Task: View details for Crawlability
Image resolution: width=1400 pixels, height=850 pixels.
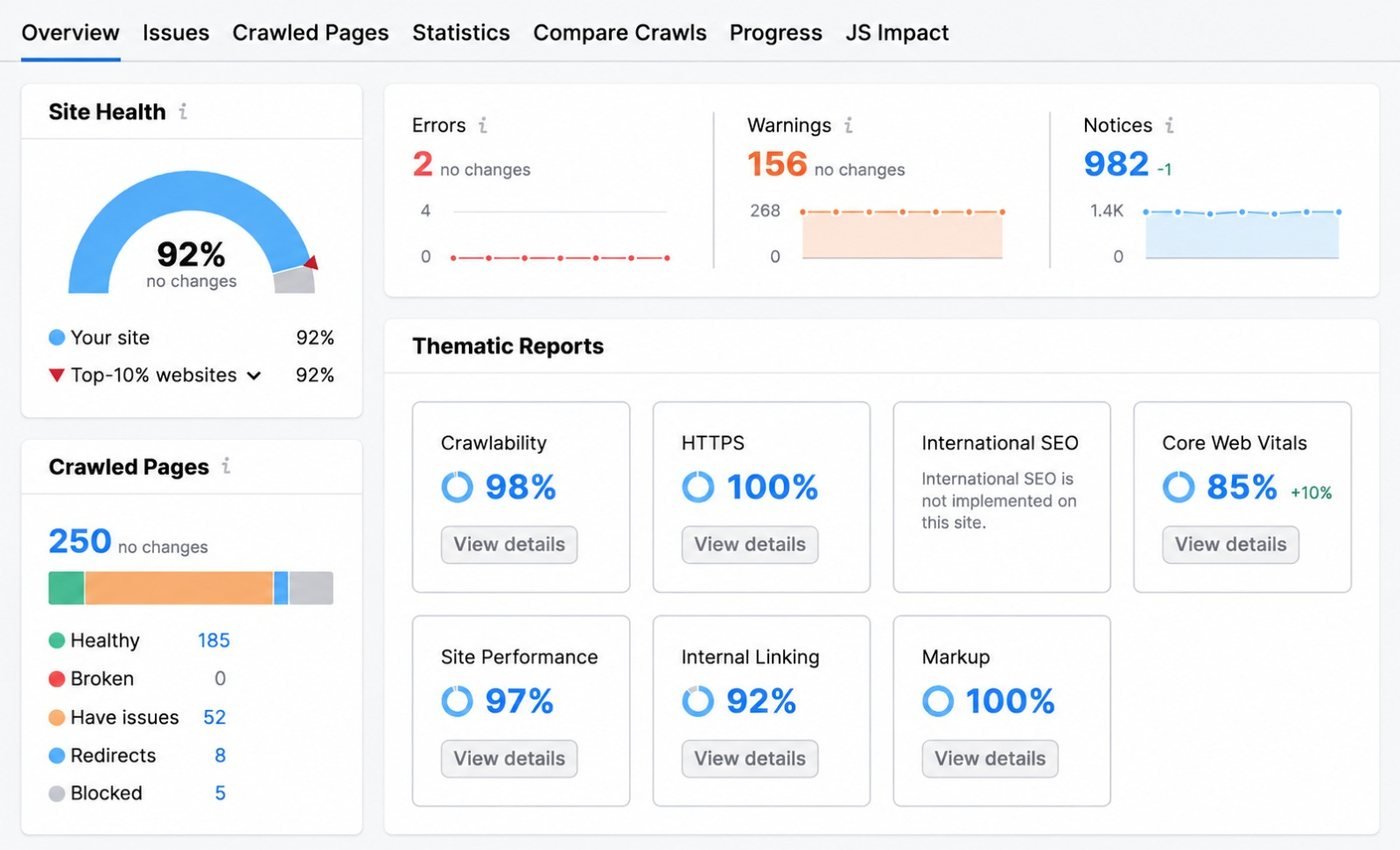Action: tap(509, 544)
